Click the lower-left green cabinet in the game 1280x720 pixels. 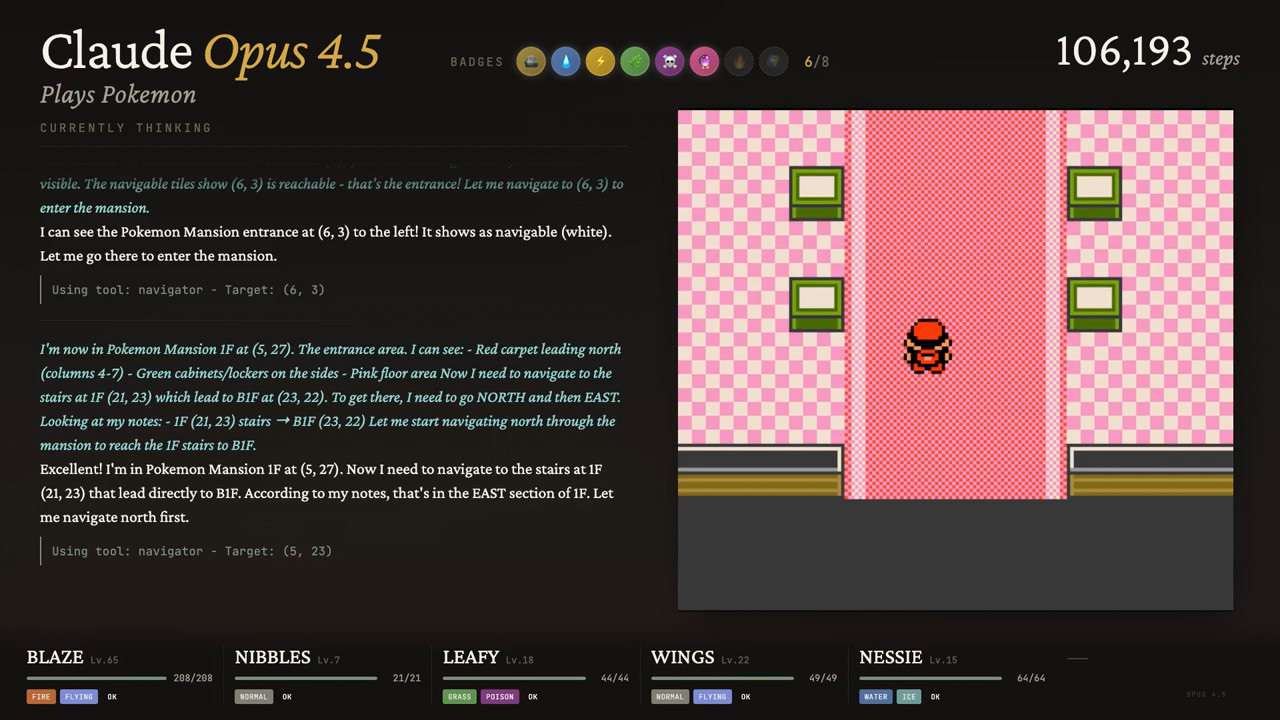click(x=817, y=304)
